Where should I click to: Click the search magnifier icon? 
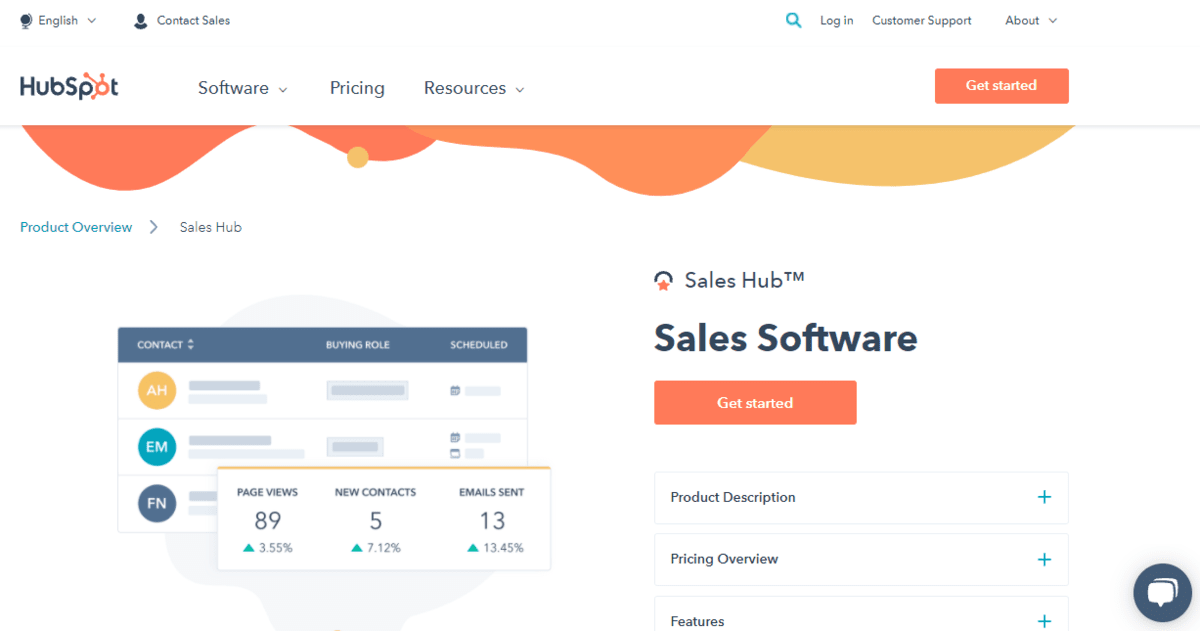[793, 20]
